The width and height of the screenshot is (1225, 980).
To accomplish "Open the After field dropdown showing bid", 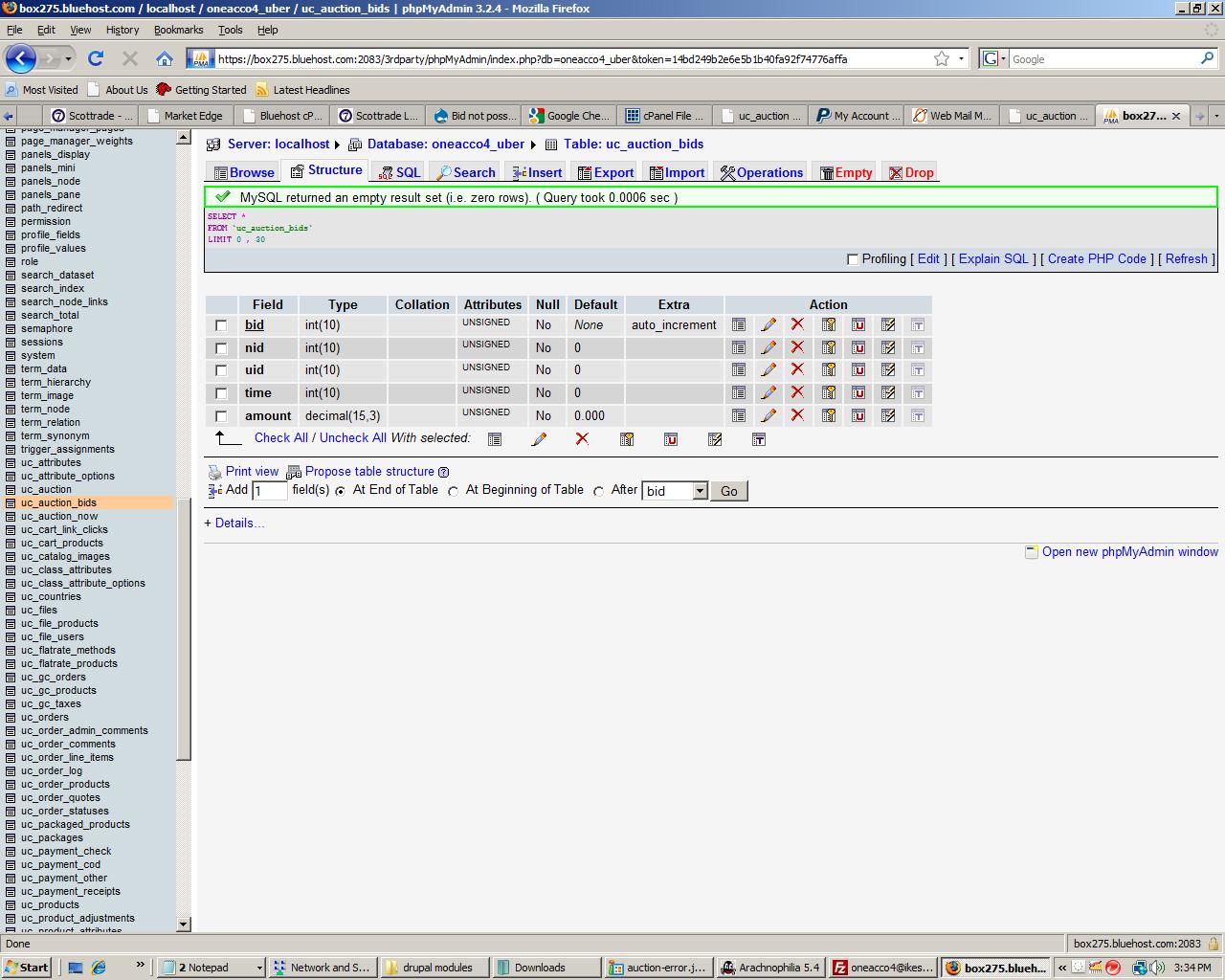I will pyautogui.click(x=700, y=491).
